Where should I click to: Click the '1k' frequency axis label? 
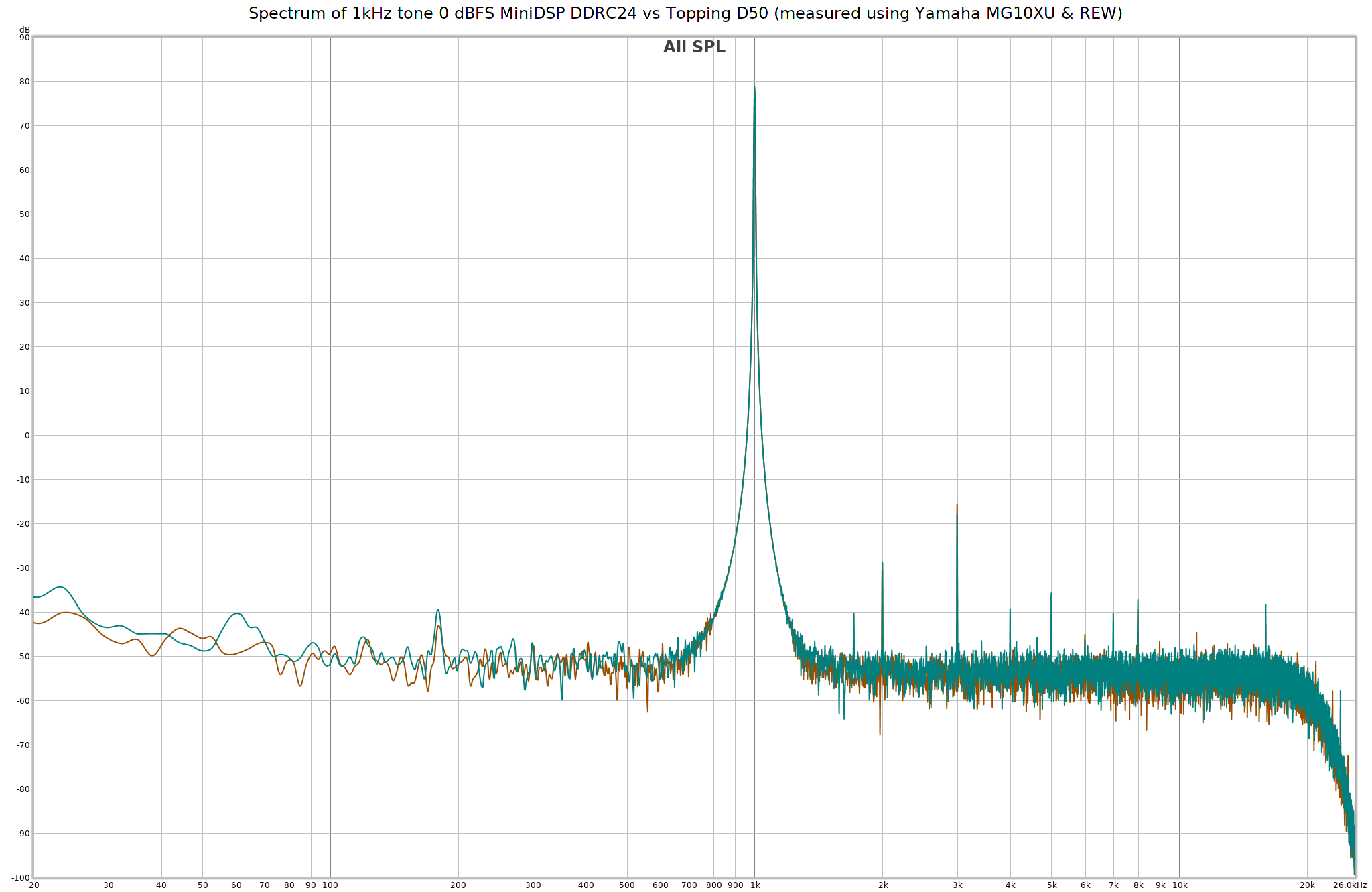click(x=755, y=885)
